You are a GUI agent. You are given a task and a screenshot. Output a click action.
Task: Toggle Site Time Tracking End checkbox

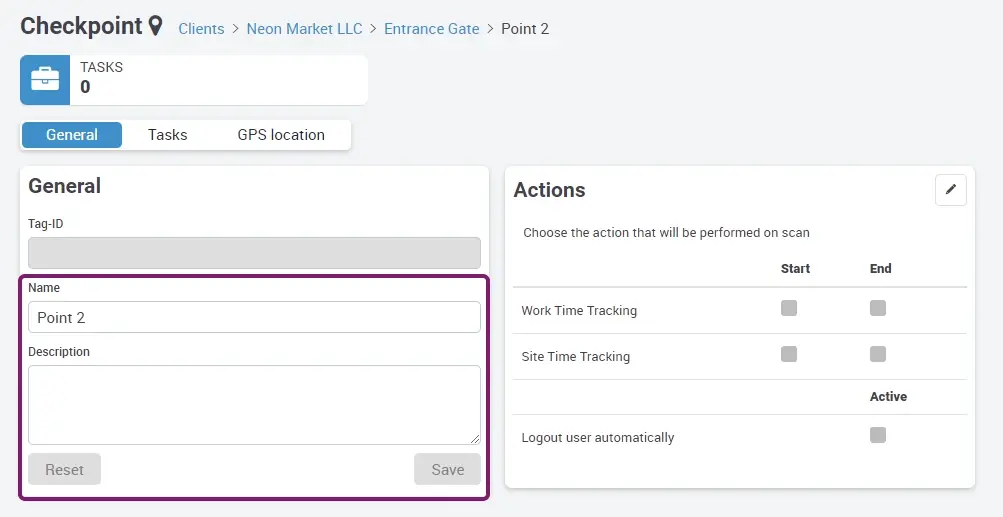(878, 354)
